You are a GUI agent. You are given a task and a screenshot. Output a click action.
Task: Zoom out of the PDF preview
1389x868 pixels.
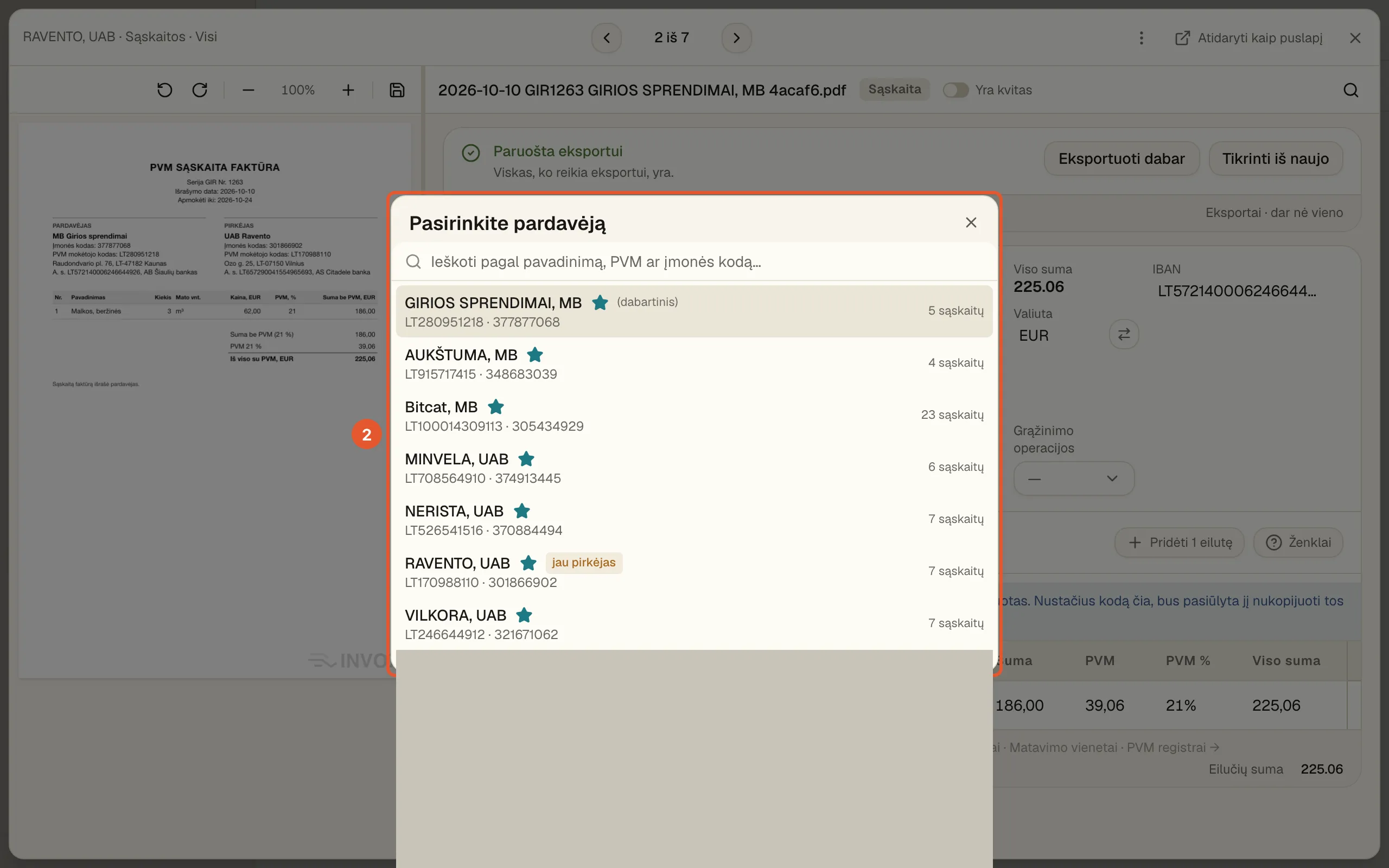(248, 90)
